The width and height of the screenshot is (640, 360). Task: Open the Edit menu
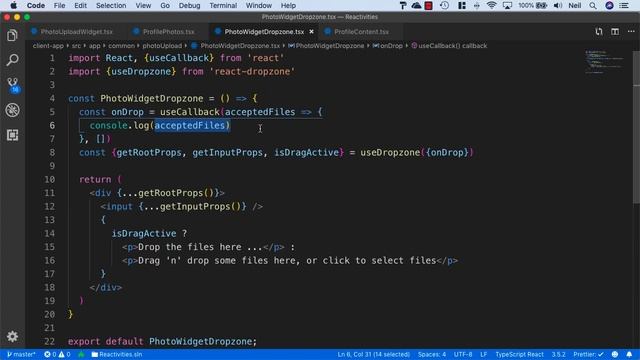[80, 5]
